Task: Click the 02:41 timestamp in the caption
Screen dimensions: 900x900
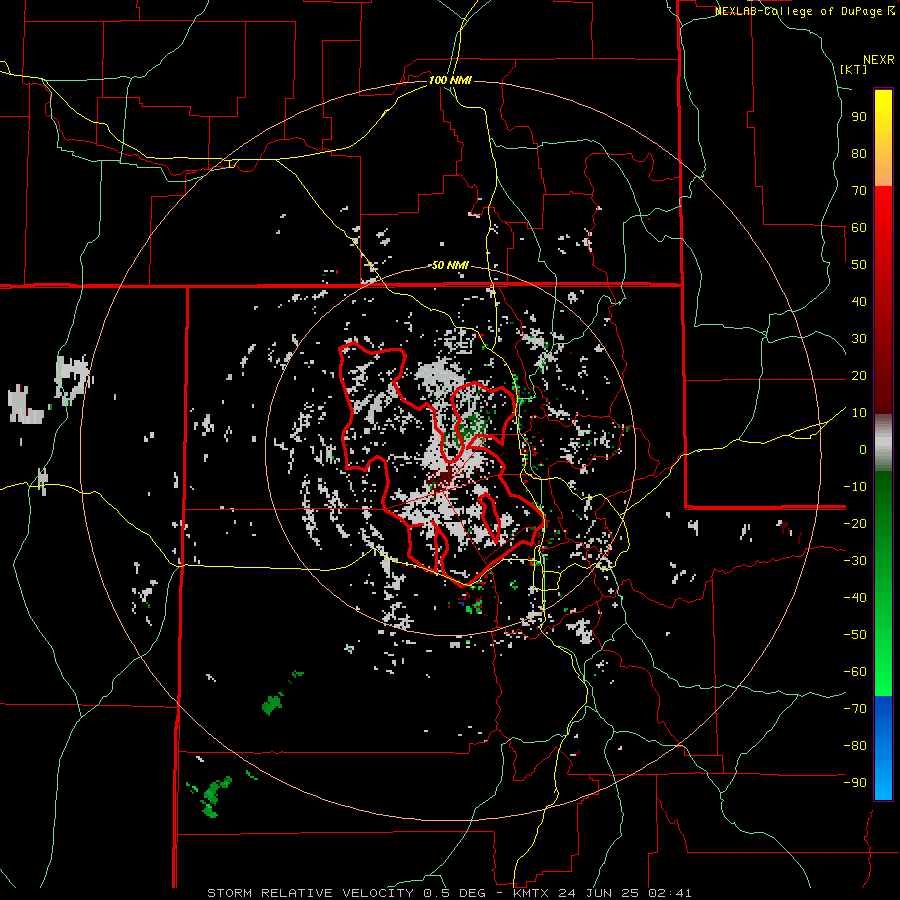Action: (x=670, y=893)
